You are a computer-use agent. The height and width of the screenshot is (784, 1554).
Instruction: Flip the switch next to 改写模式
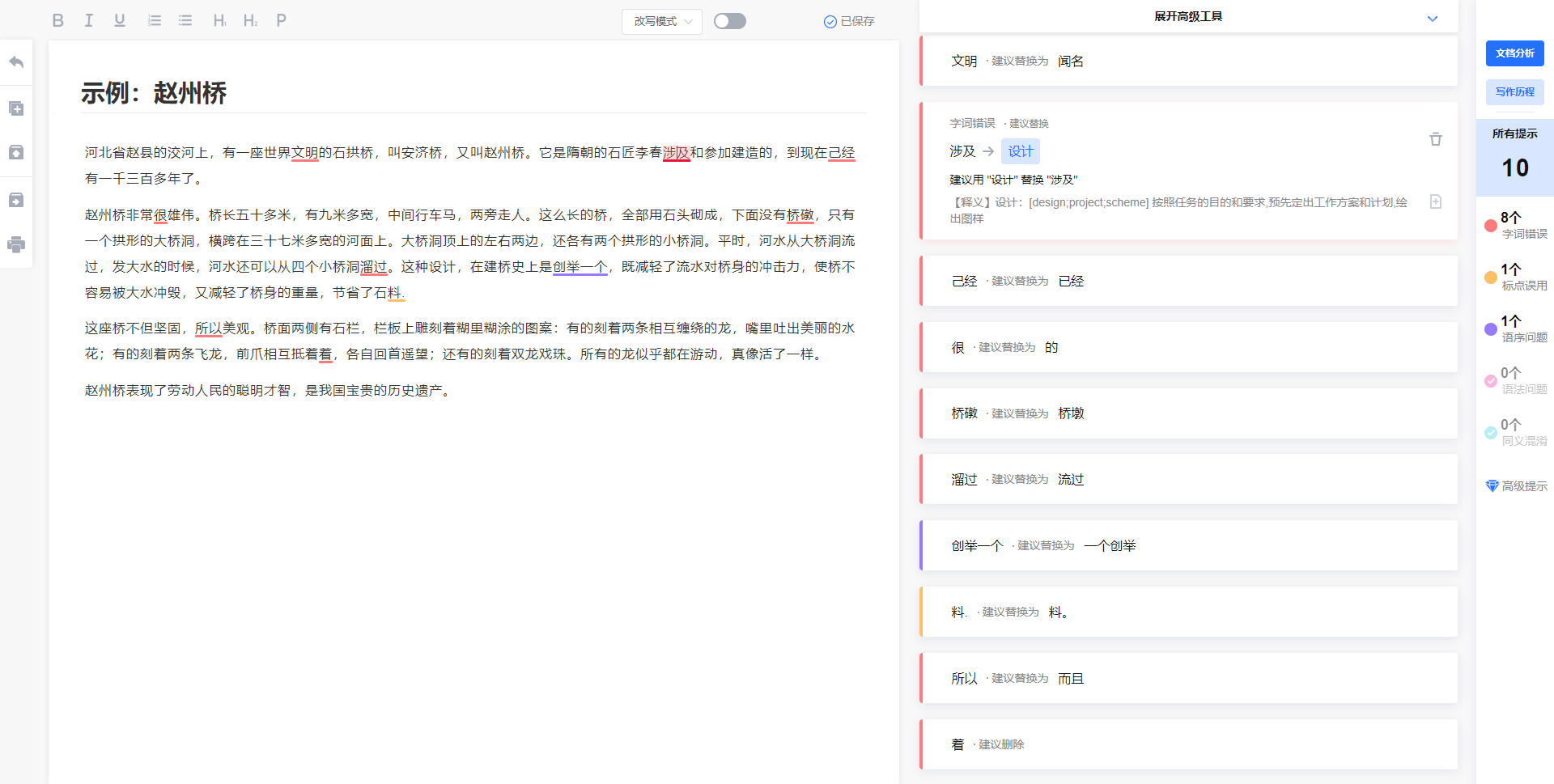729,21
